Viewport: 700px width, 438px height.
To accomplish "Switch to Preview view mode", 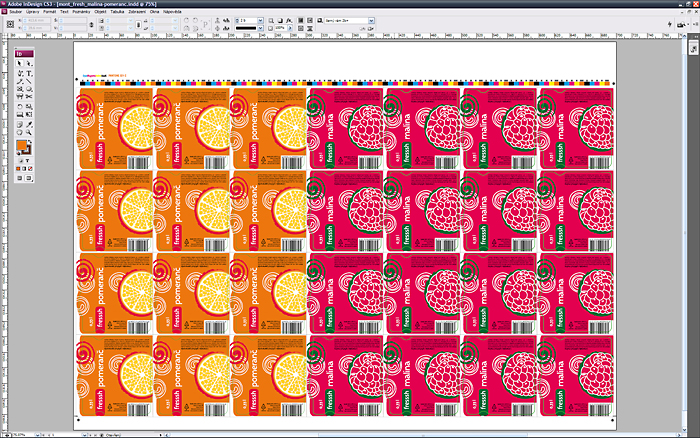I will (x=29, y=178).
